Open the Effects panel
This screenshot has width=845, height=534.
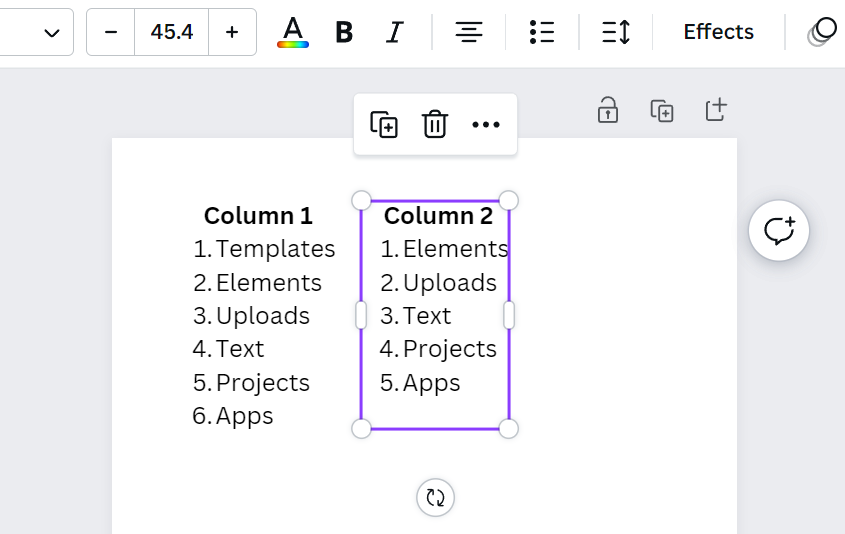click(x=718, y=32)
